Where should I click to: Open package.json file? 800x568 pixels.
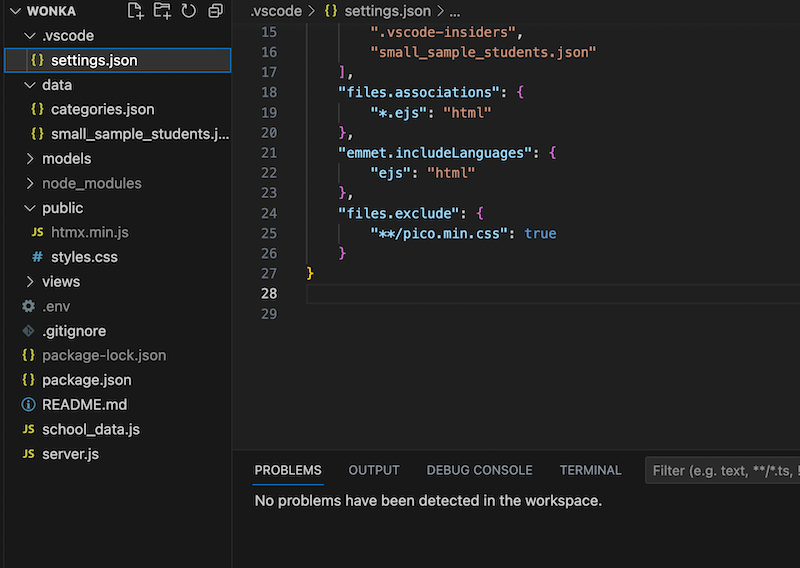(118, 380)
